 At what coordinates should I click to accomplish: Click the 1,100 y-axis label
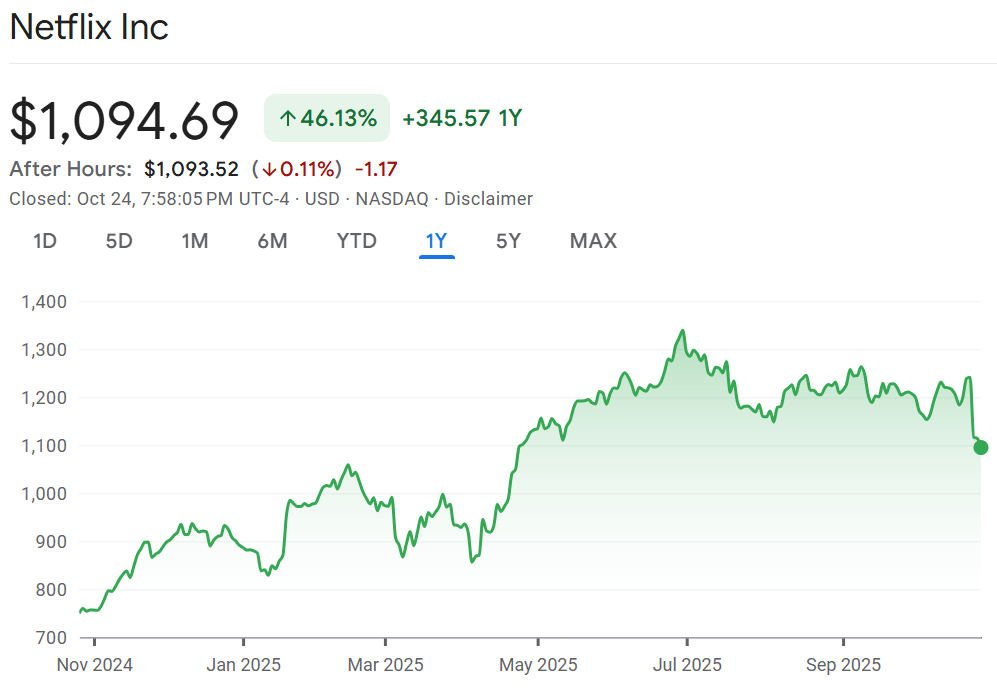click(x=44, y=446)
